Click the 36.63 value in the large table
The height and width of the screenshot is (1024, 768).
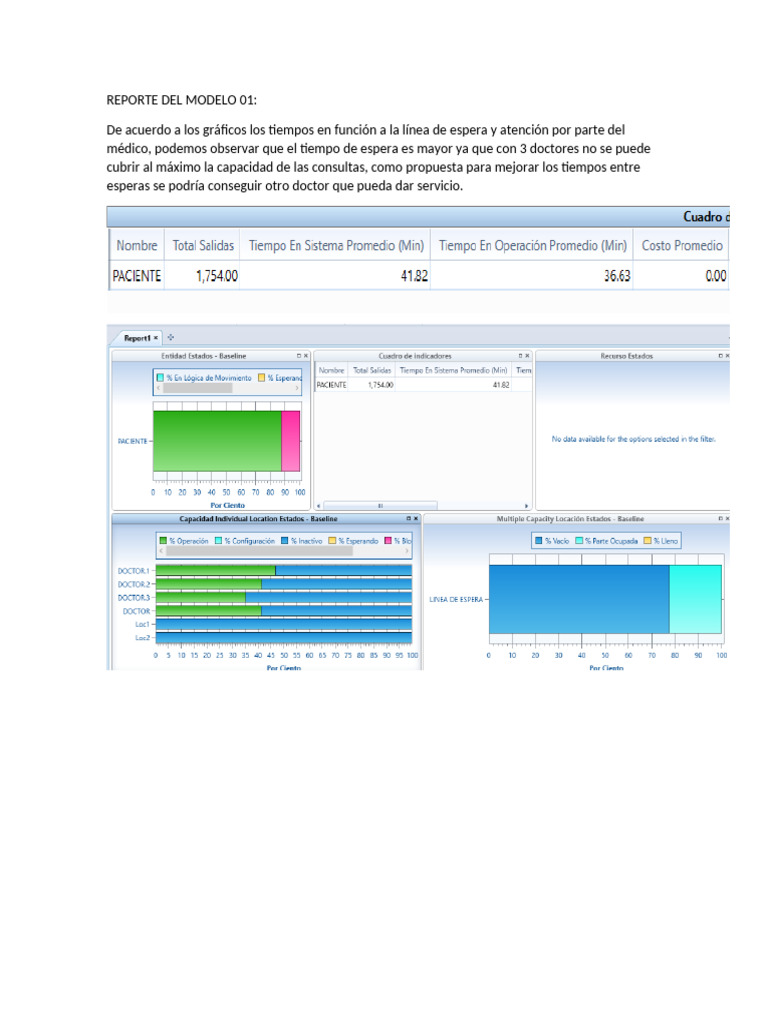pyautogui.click(x=616, y=276)
